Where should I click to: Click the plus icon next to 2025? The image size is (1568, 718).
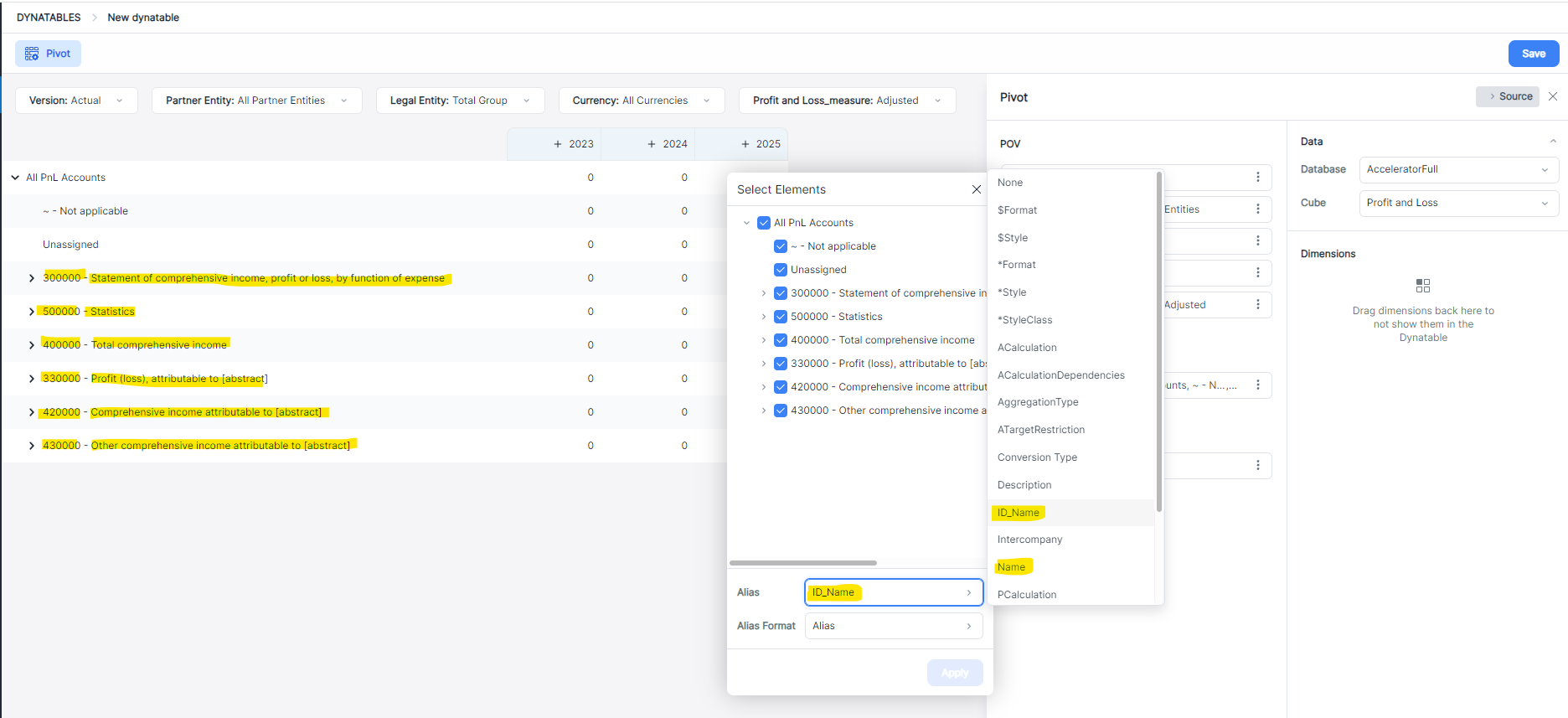[x=745, y=144]
